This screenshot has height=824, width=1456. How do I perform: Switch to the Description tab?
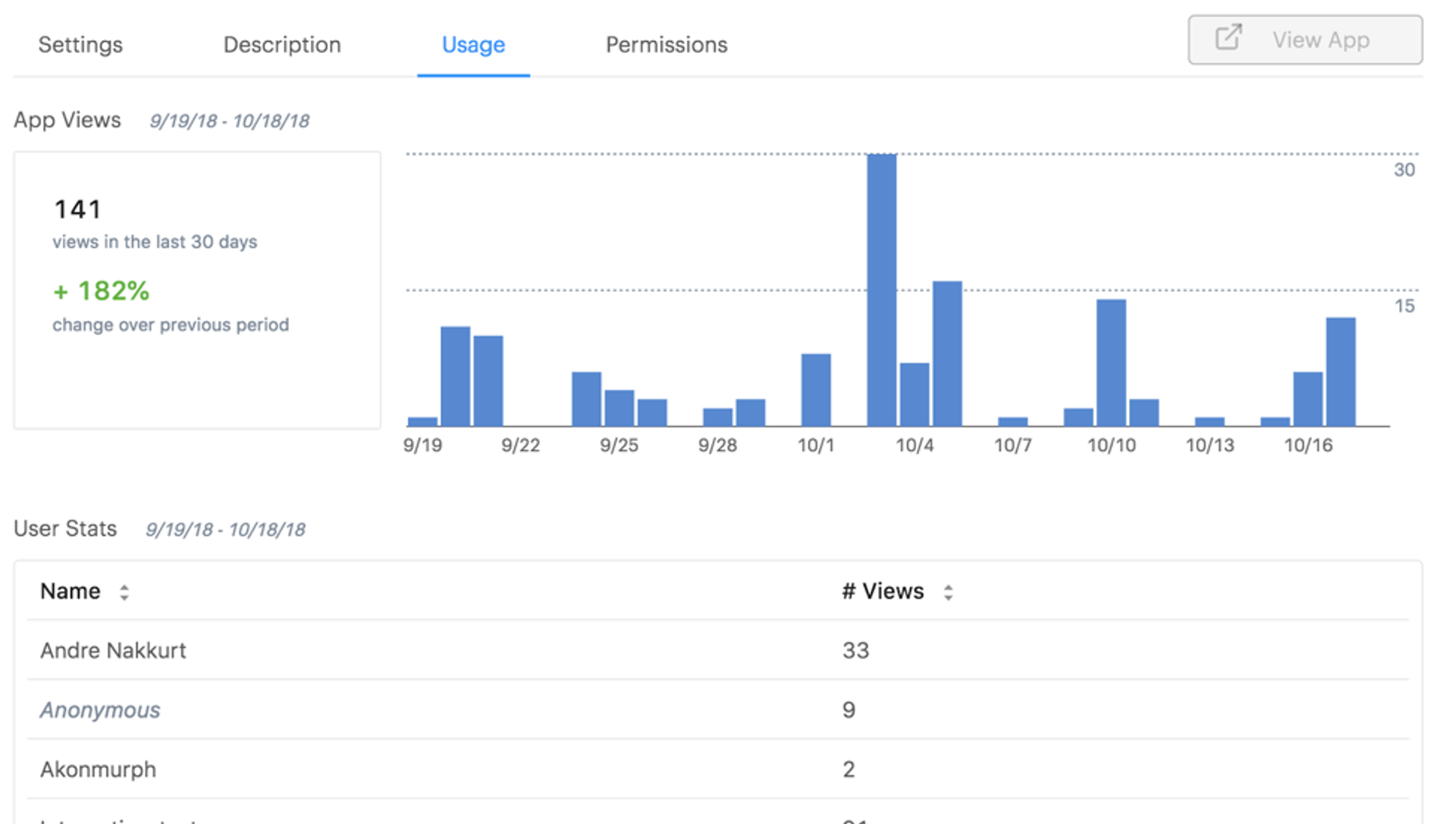282,45
